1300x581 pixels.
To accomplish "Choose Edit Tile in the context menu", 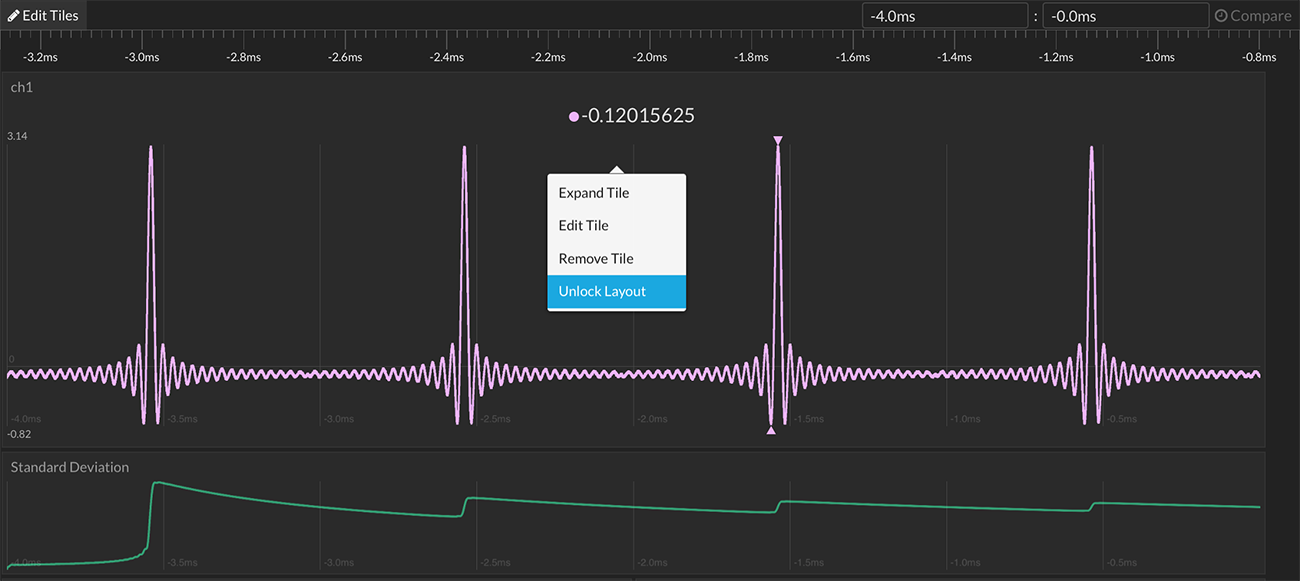I will pos(583,226).
